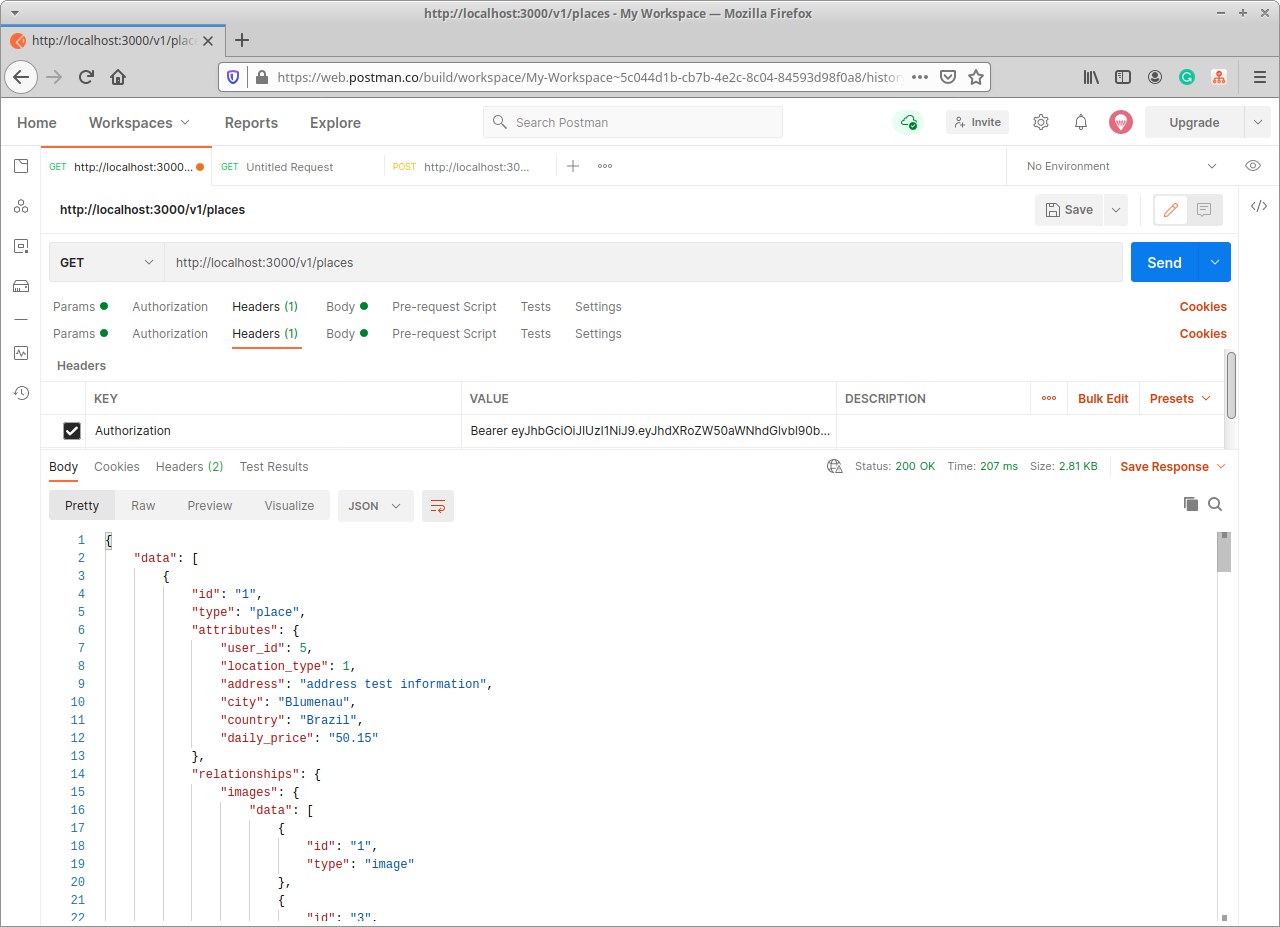Click the blue Send button
The width and height of the screenshot is (1280, 927).
(1164, 263)
